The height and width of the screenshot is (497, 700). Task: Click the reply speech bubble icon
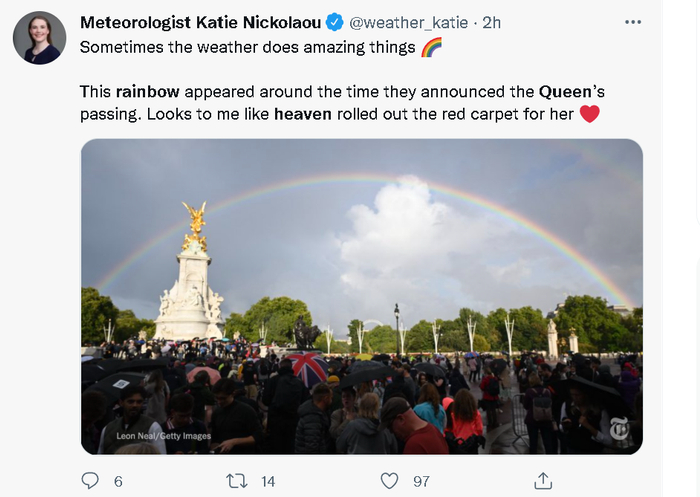point(90,481)
